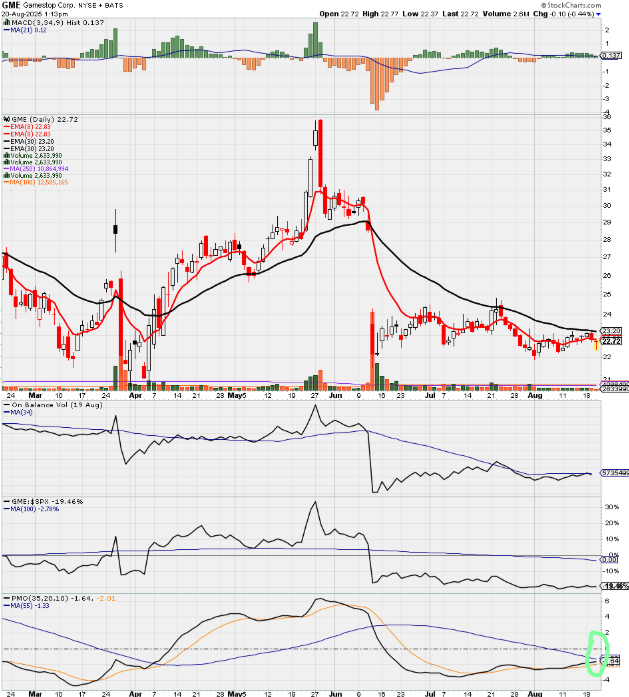The width and height of the screenshot is (629, 697).
Task: Open the blue dropdown arrow beside Chg
Action: [598, 14]
